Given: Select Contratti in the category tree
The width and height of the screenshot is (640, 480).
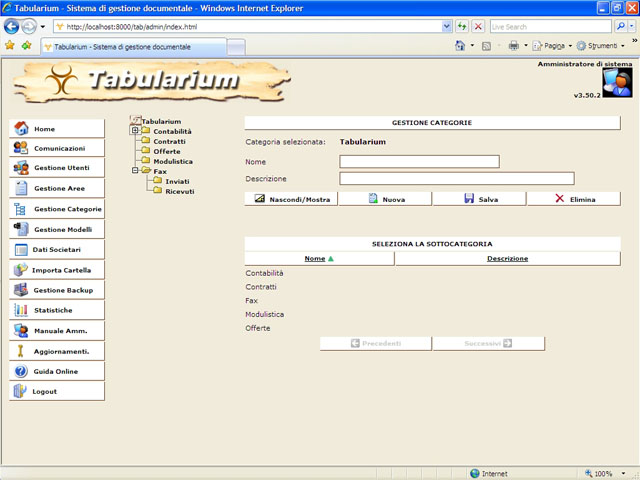Looking at the screenshot, I should pos(169,141).
